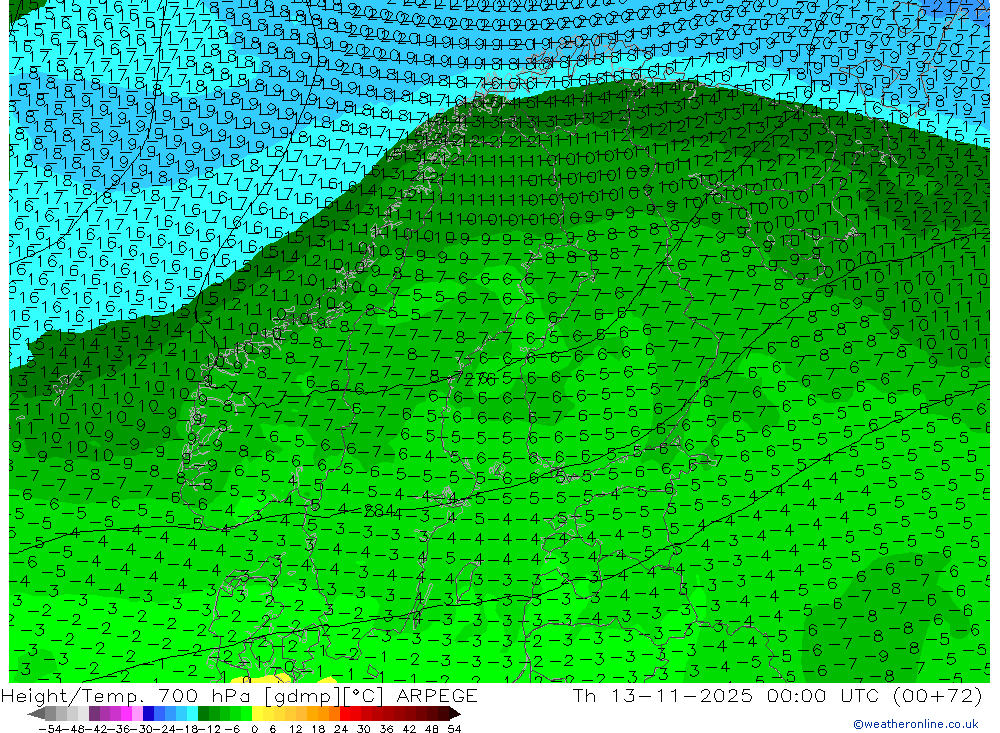Click the '[gdmp]' unit label in the title
1000x733 pixels.
click(304, 697)
